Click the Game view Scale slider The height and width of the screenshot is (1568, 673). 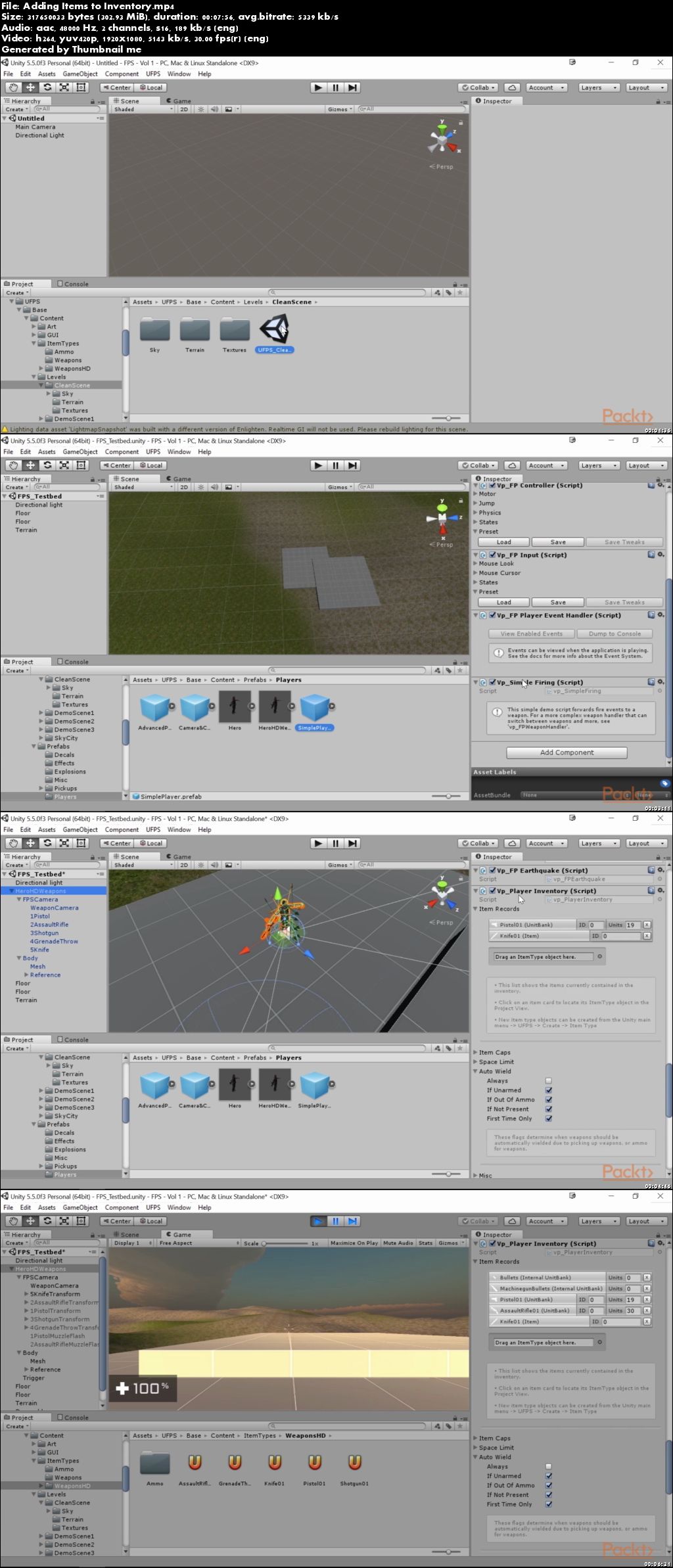tap(285, 1243)
